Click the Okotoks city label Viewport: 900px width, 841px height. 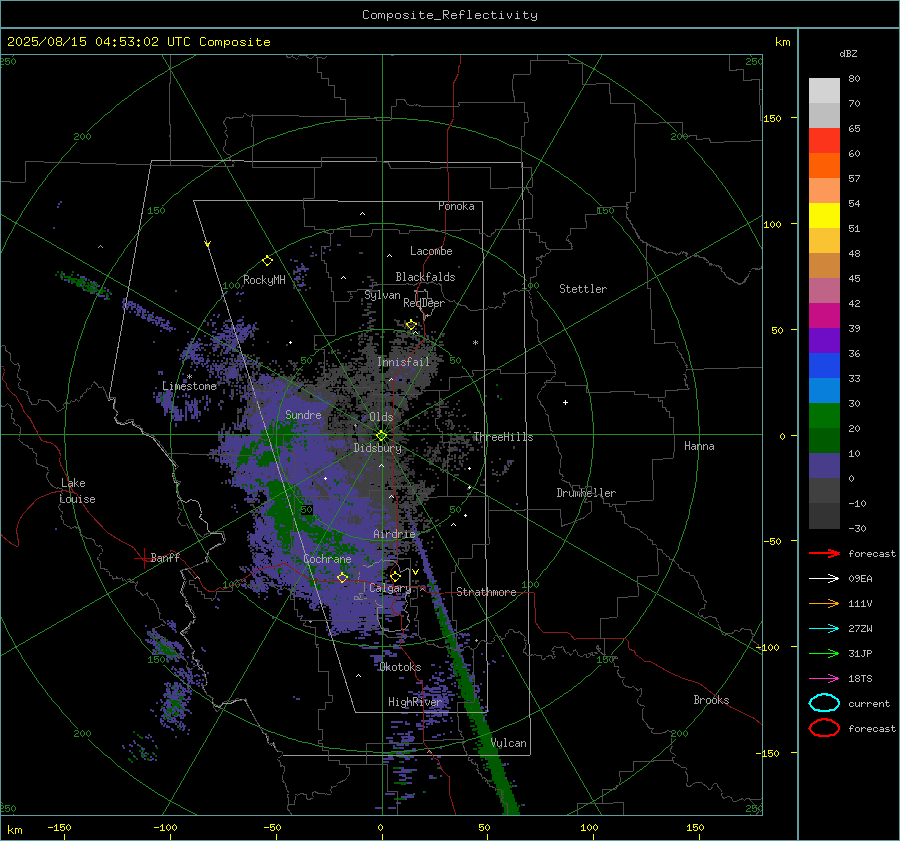click(400, 668)
